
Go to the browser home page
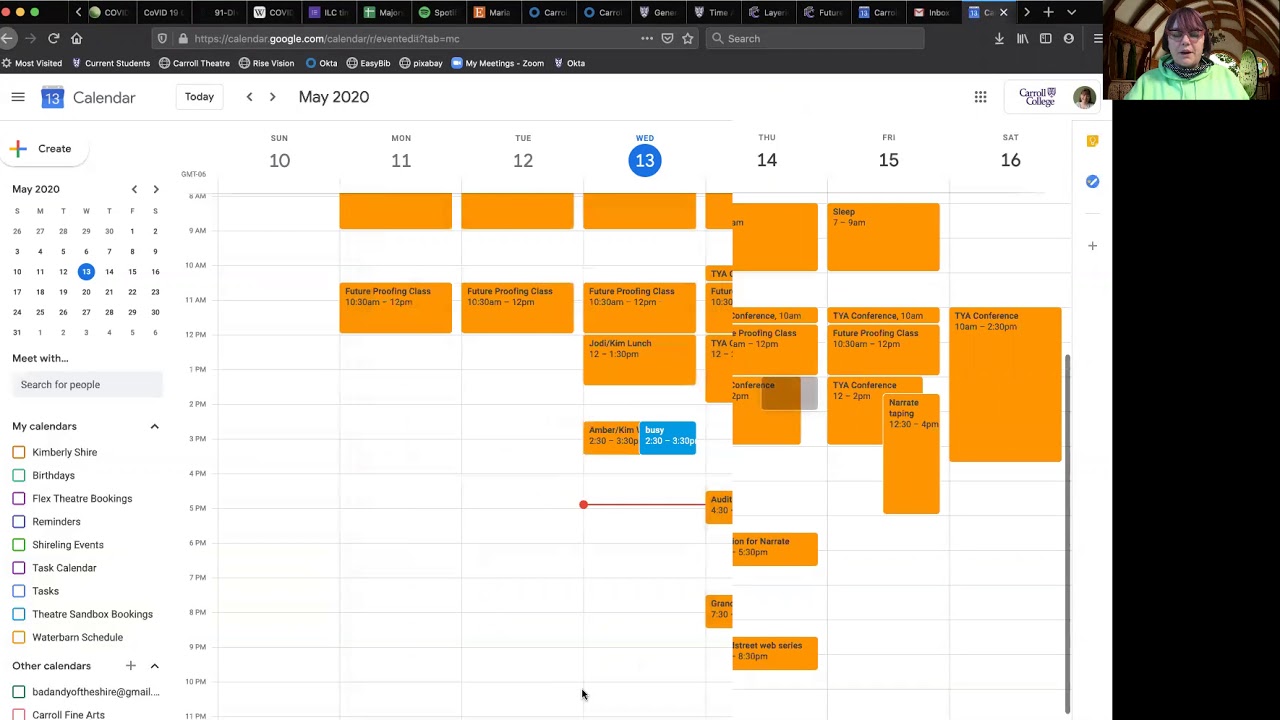(76, 38)
